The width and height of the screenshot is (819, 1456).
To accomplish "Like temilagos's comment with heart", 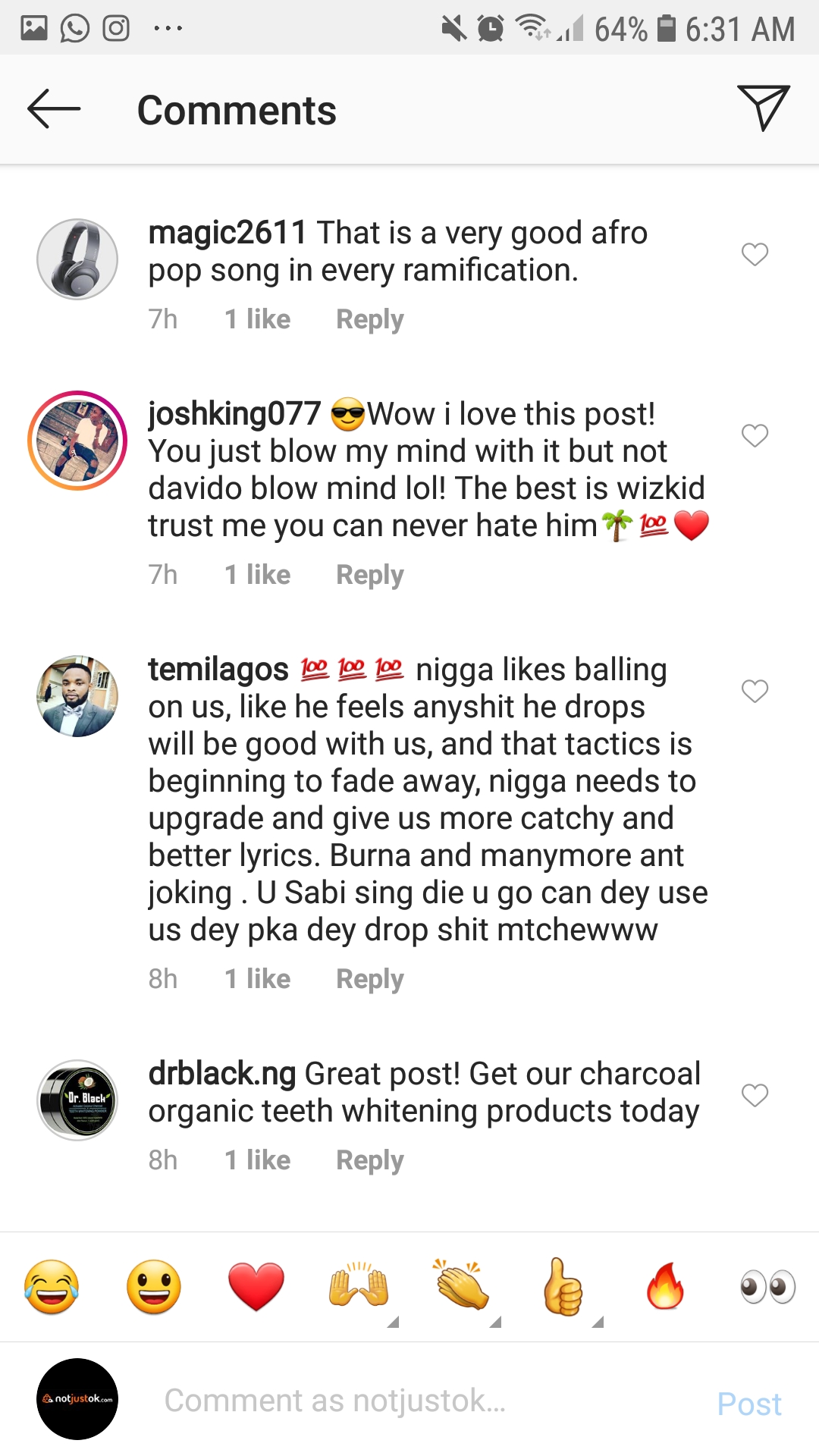I will coord(755,691).
